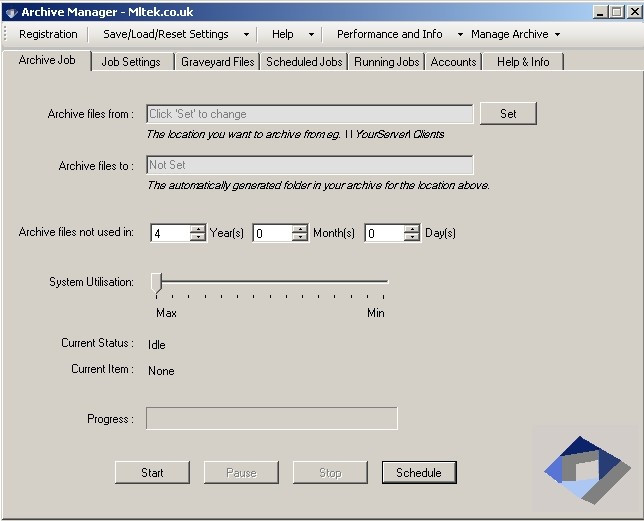Minimize the Archive Manager window
This screenshot has height=521, width=644.
coord(600,12)
